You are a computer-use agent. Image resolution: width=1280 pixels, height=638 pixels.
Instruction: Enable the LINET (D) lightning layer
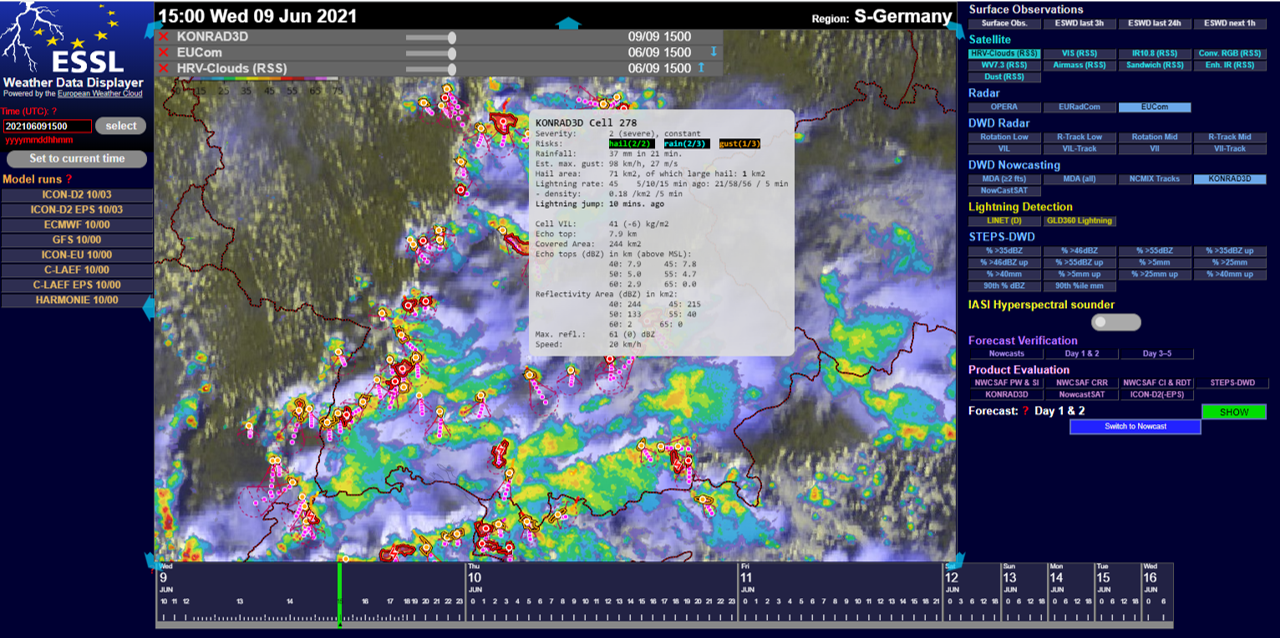[1004, 221]
